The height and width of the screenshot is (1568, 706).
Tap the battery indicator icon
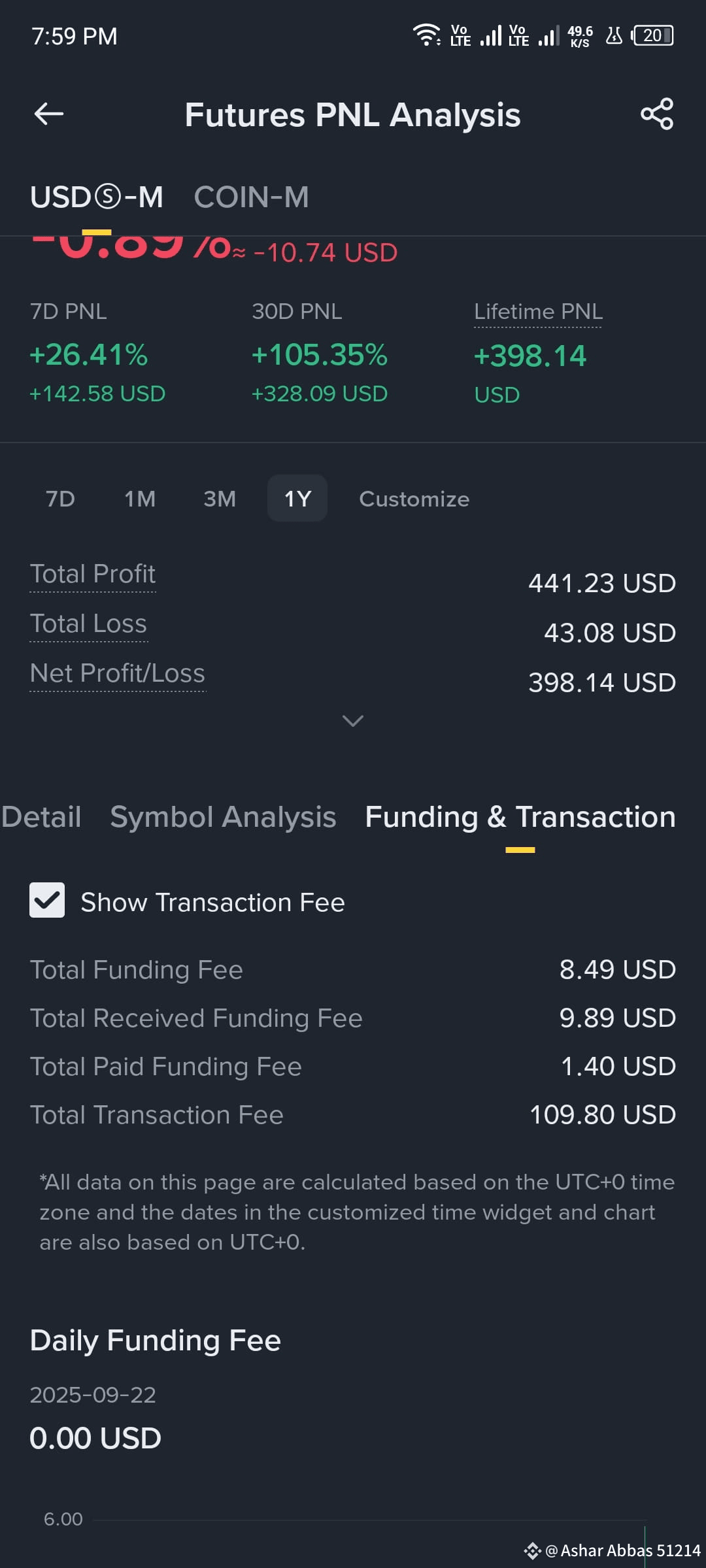[x=652, y=35]
